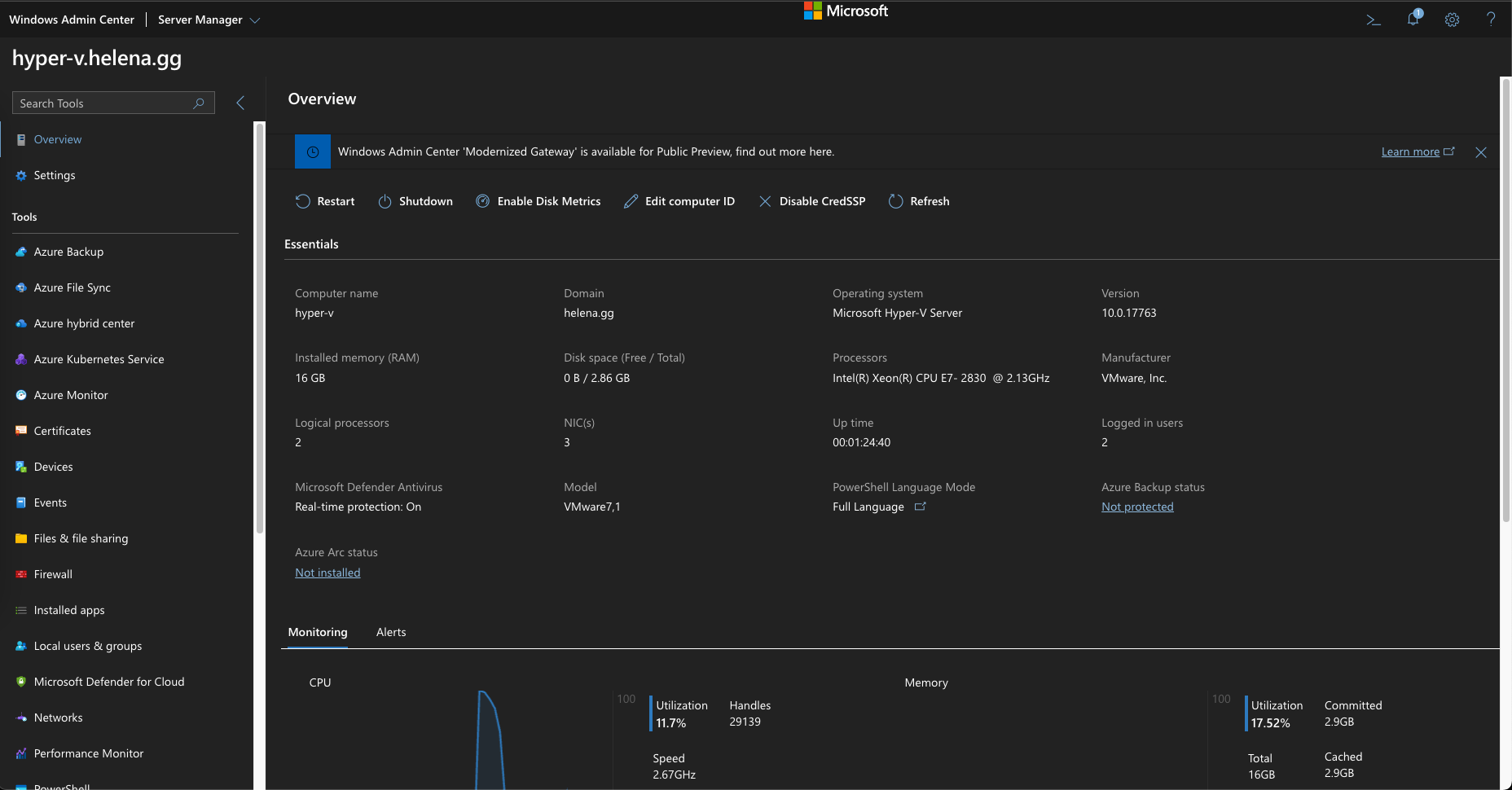Edit the computer ID
The image size is (1512, 790).
679,201
